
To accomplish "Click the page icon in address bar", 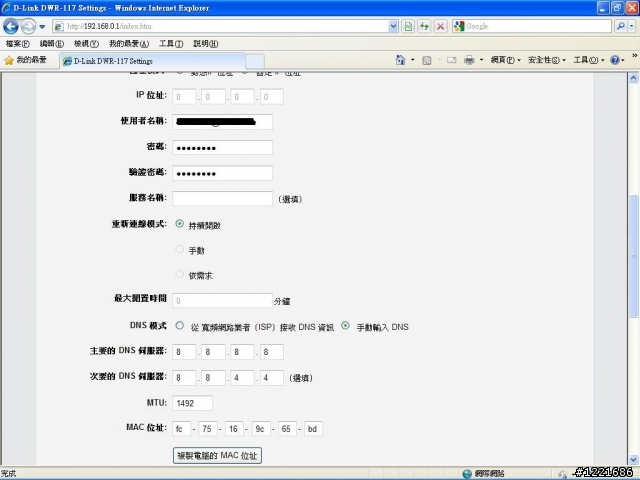I will click(59, 27).
